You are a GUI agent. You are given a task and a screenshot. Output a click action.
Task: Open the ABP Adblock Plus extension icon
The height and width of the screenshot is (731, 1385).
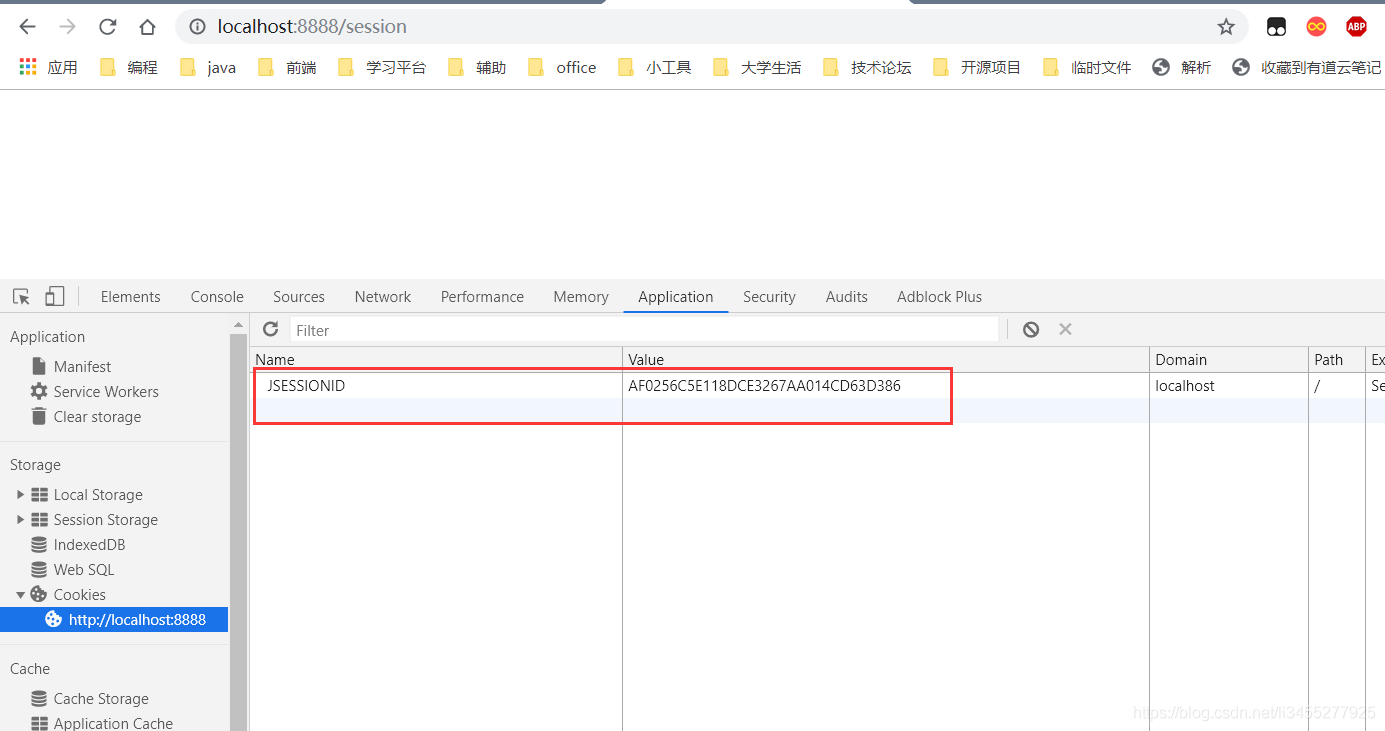1356,27
